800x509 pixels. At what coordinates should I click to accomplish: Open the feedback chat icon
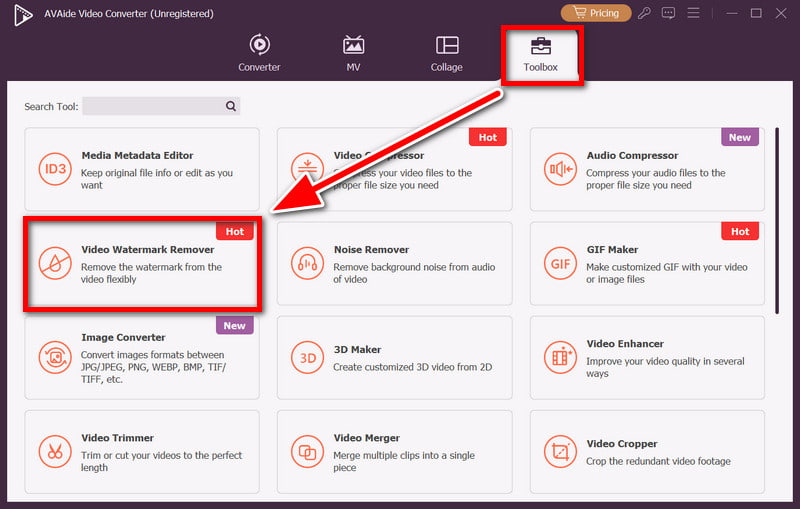click(x=668, y=13)
